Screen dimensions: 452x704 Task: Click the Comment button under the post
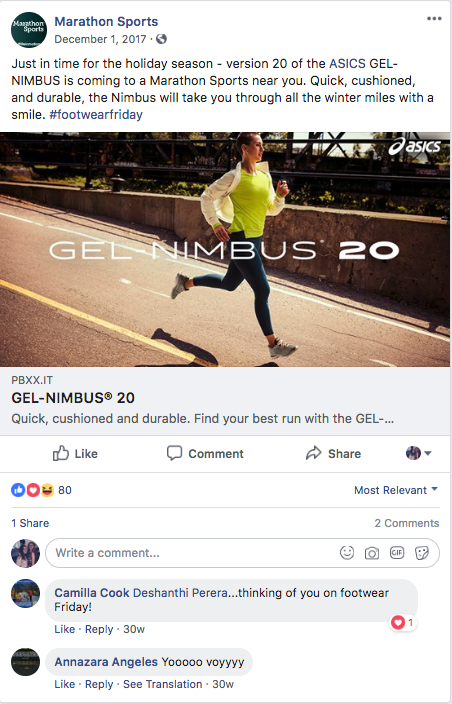(x=205, y=453)
